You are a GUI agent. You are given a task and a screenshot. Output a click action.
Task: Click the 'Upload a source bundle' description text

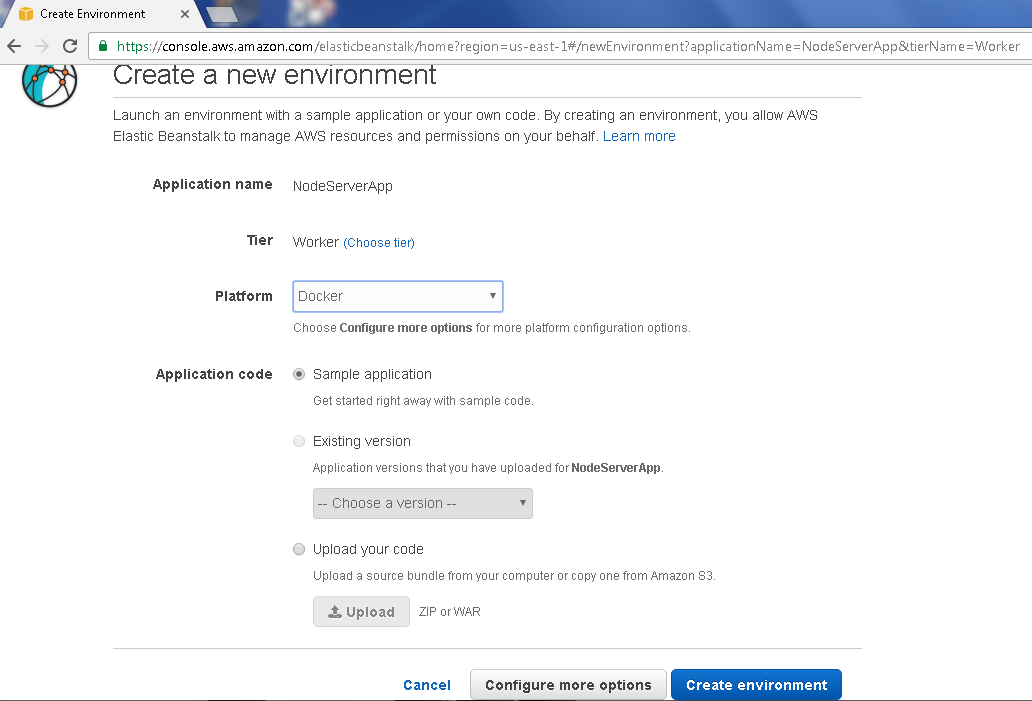(514, 576)
